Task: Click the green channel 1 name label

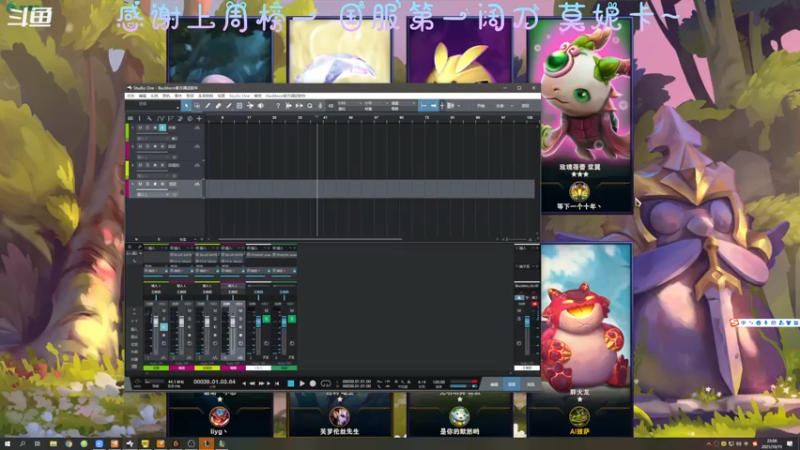Action: pos(156,368)
